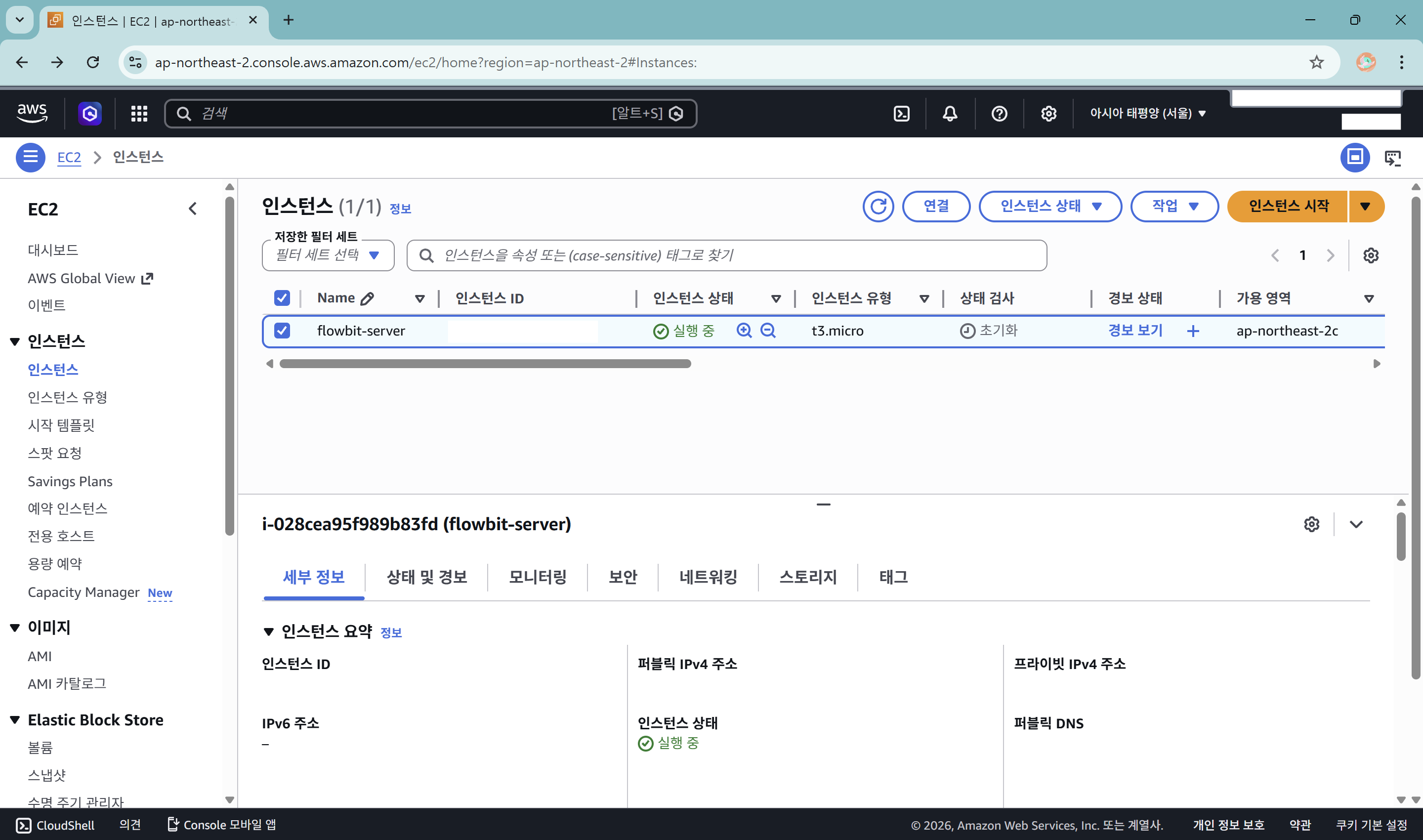Collapse the instance detail panel chevron

pos(1356,524)
